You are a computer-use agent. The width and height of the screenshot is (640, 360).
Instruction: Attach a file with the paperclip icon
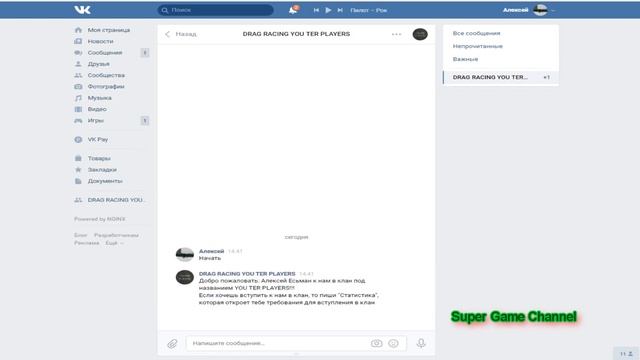pos(172,344)
